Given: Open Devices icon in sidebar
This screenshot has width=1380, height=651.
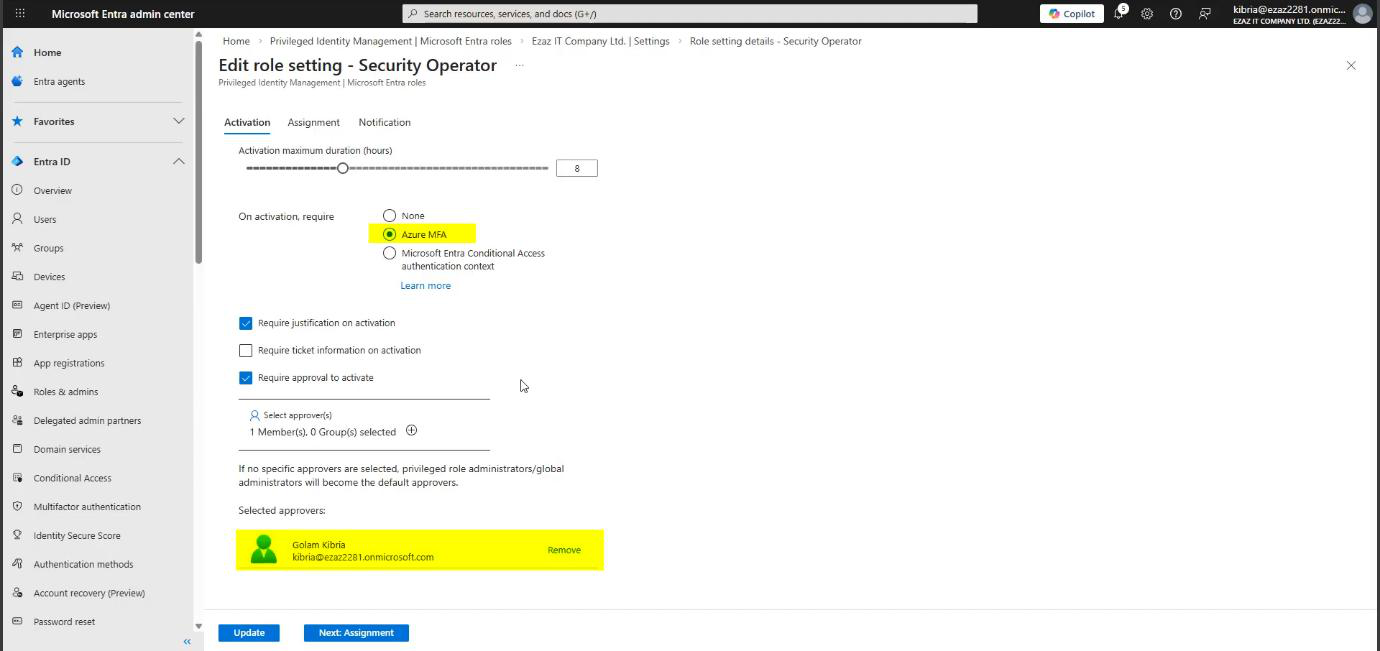Looking at the screenshot, I should [17, 276].
